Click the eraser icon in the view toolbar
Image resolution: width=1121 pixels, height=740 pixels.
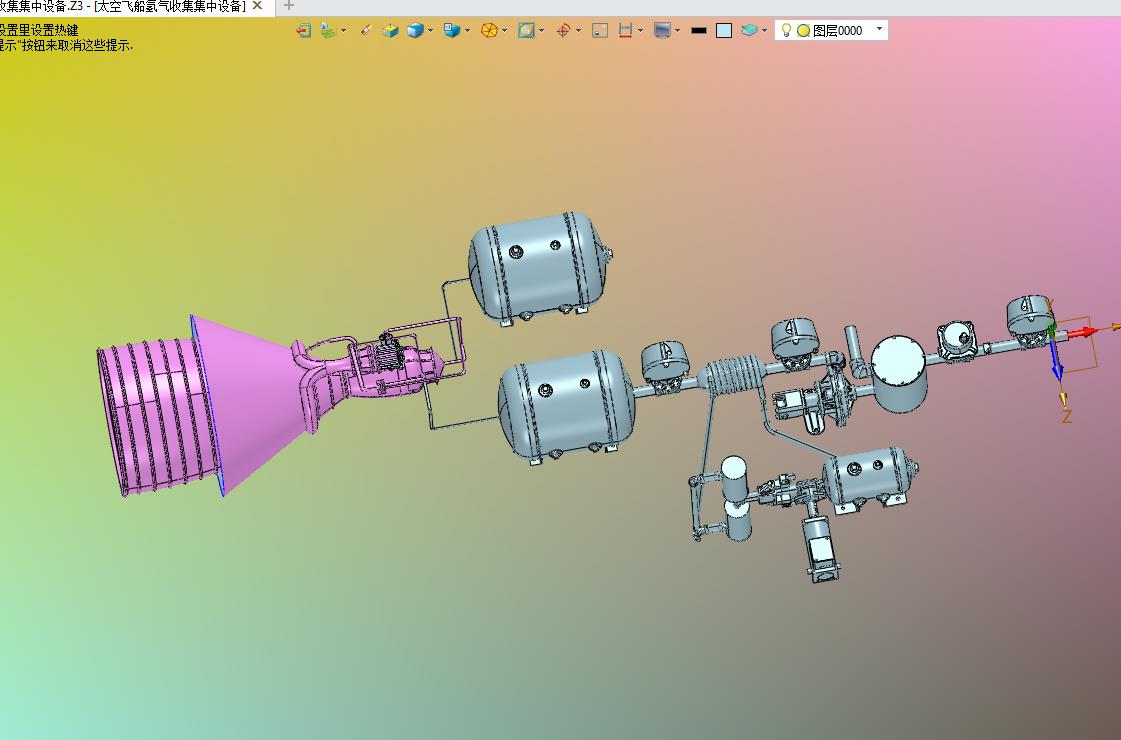(x=365, y=31)
